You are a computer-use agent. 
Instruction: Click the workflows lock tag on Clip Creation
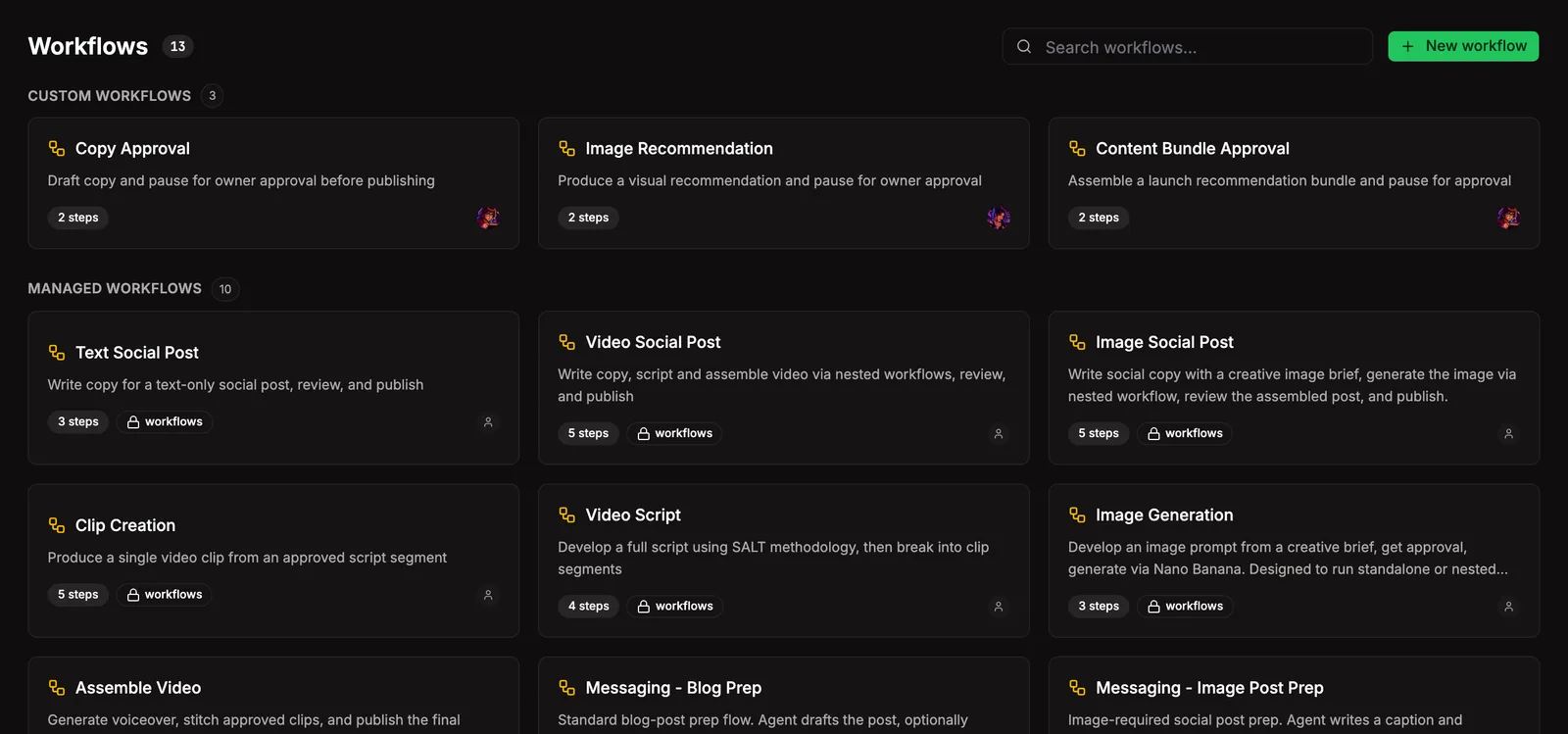[x=165, y=595]
